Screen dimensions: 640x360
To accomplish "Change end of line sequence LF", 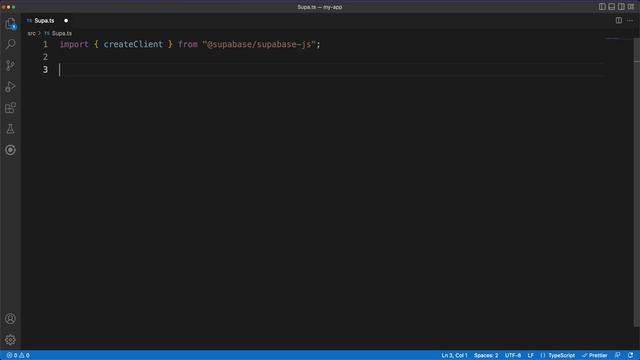I will [531, 356].
